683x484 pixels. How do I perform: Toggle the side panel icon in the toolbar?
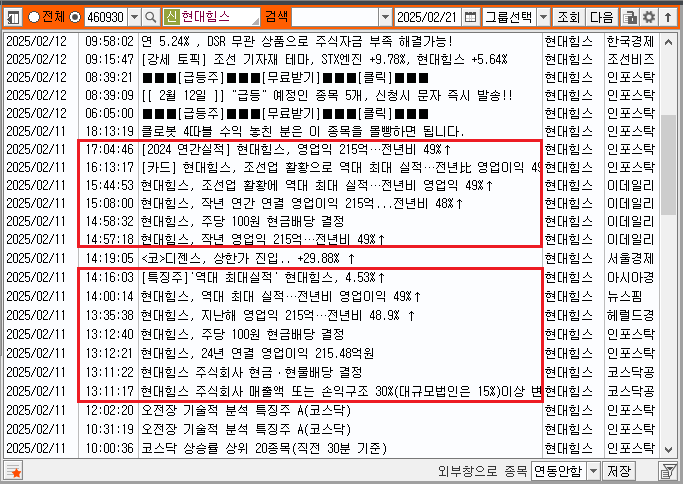click(14, 17)
